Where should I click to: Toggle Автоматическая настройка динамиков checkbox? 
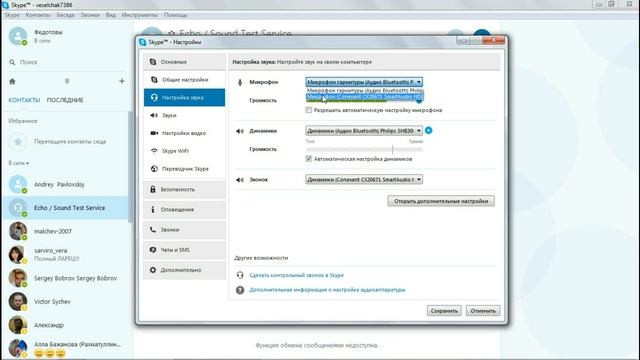[309, 159]
